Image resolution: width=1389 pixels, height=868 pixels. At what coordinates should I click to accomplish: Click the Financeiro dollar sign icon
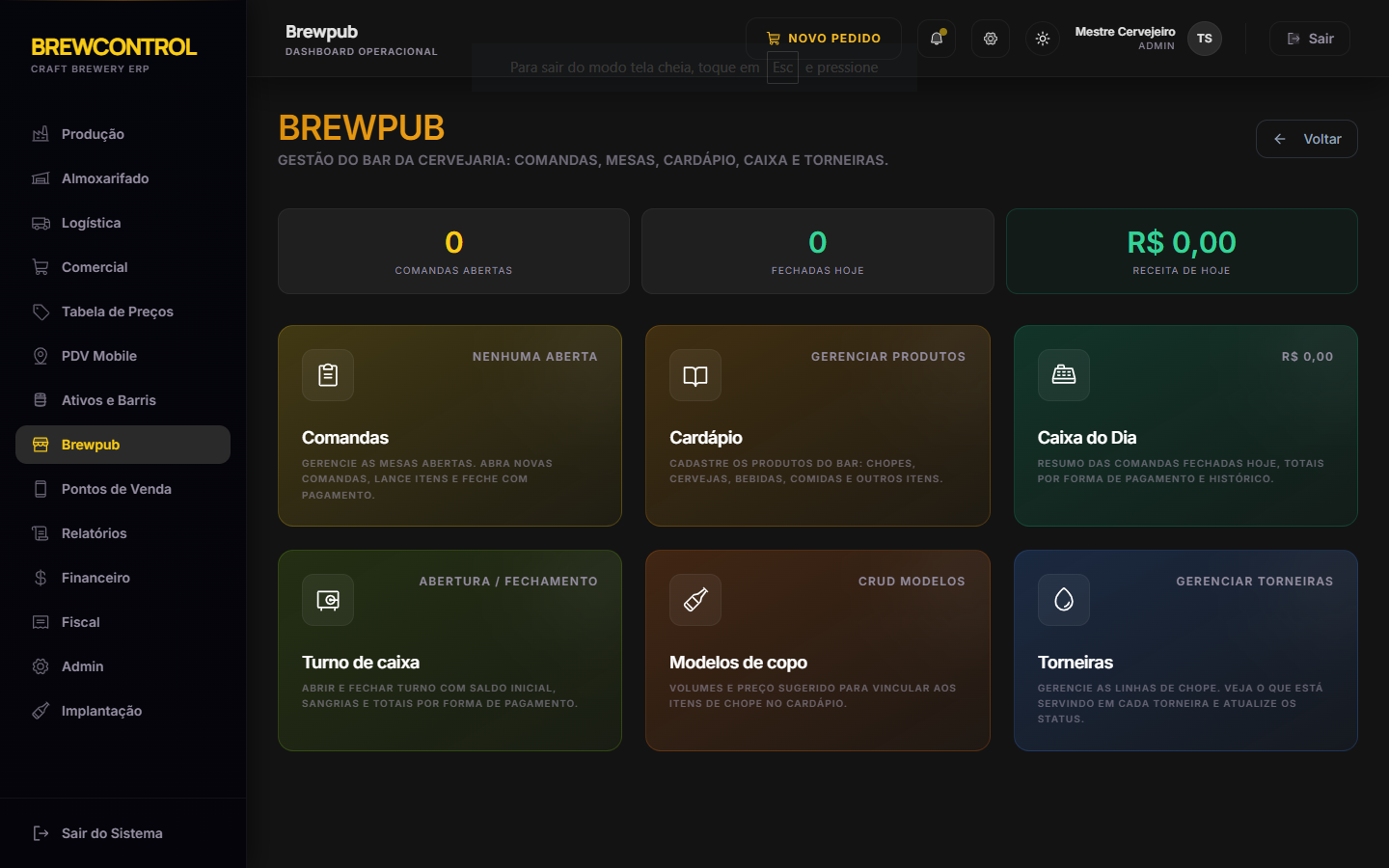41,578
